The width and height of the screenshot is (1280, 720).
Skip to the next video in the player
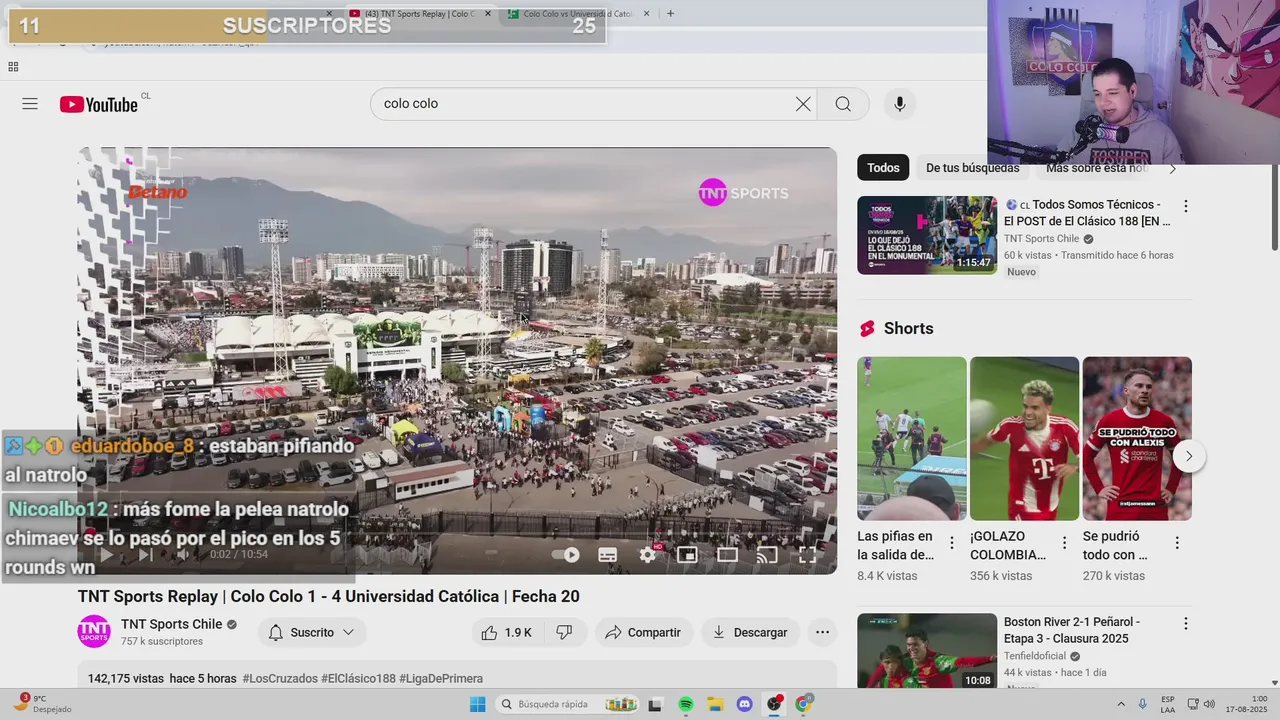coord(146,554)
